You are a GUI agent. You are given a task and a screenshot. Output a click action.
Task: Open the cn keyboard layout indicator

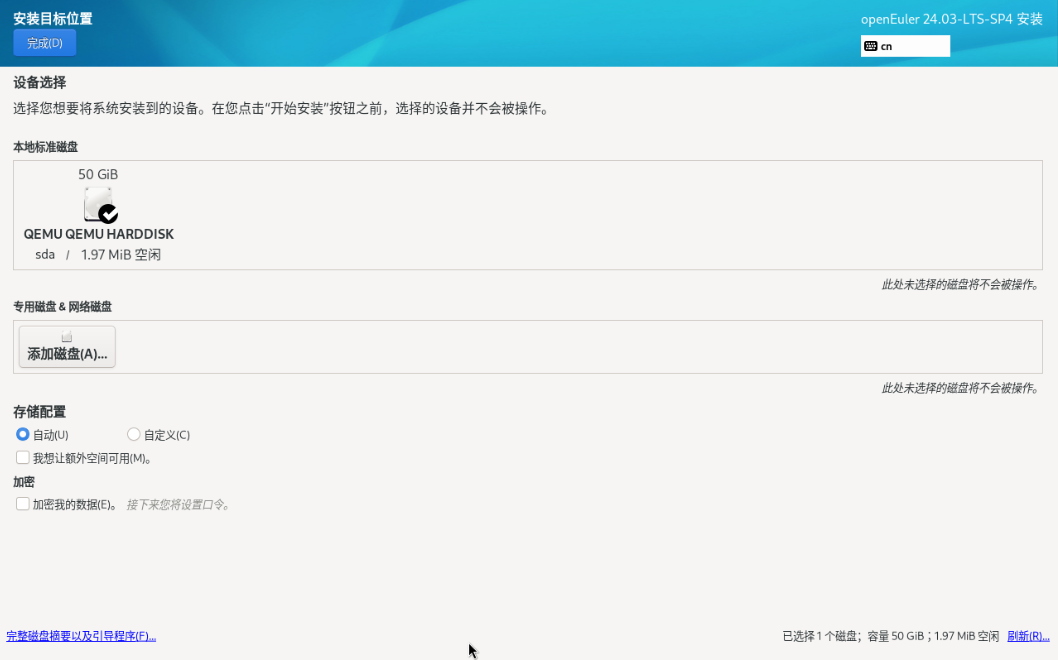tap(905, 46)
